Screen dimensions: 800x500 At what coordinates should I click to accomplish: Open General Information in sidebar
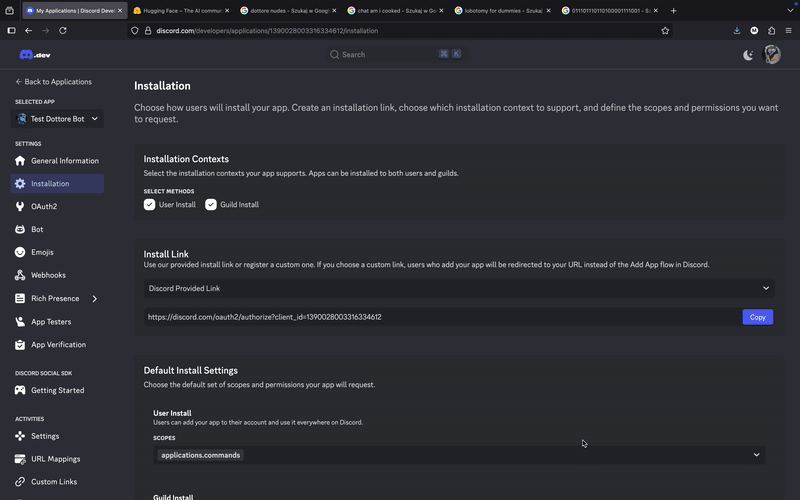point(64,161)
